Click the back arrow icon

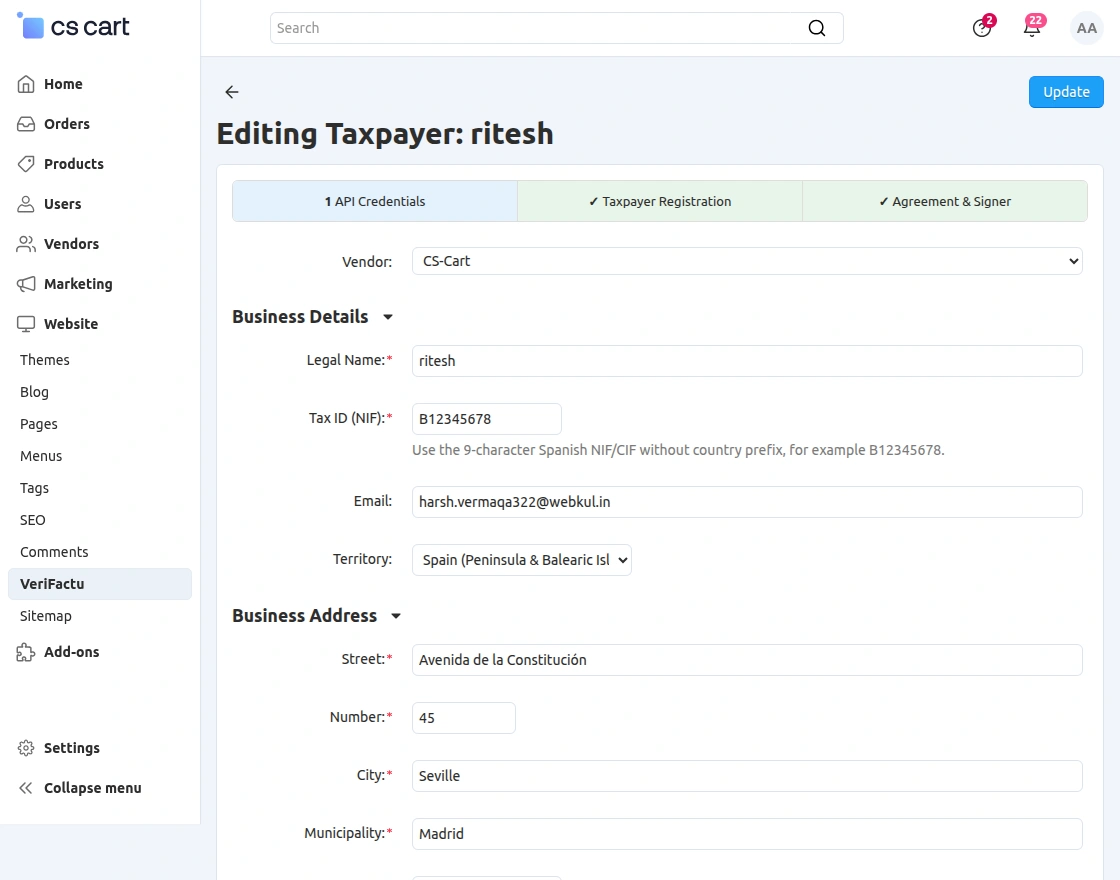click(231, 91)
